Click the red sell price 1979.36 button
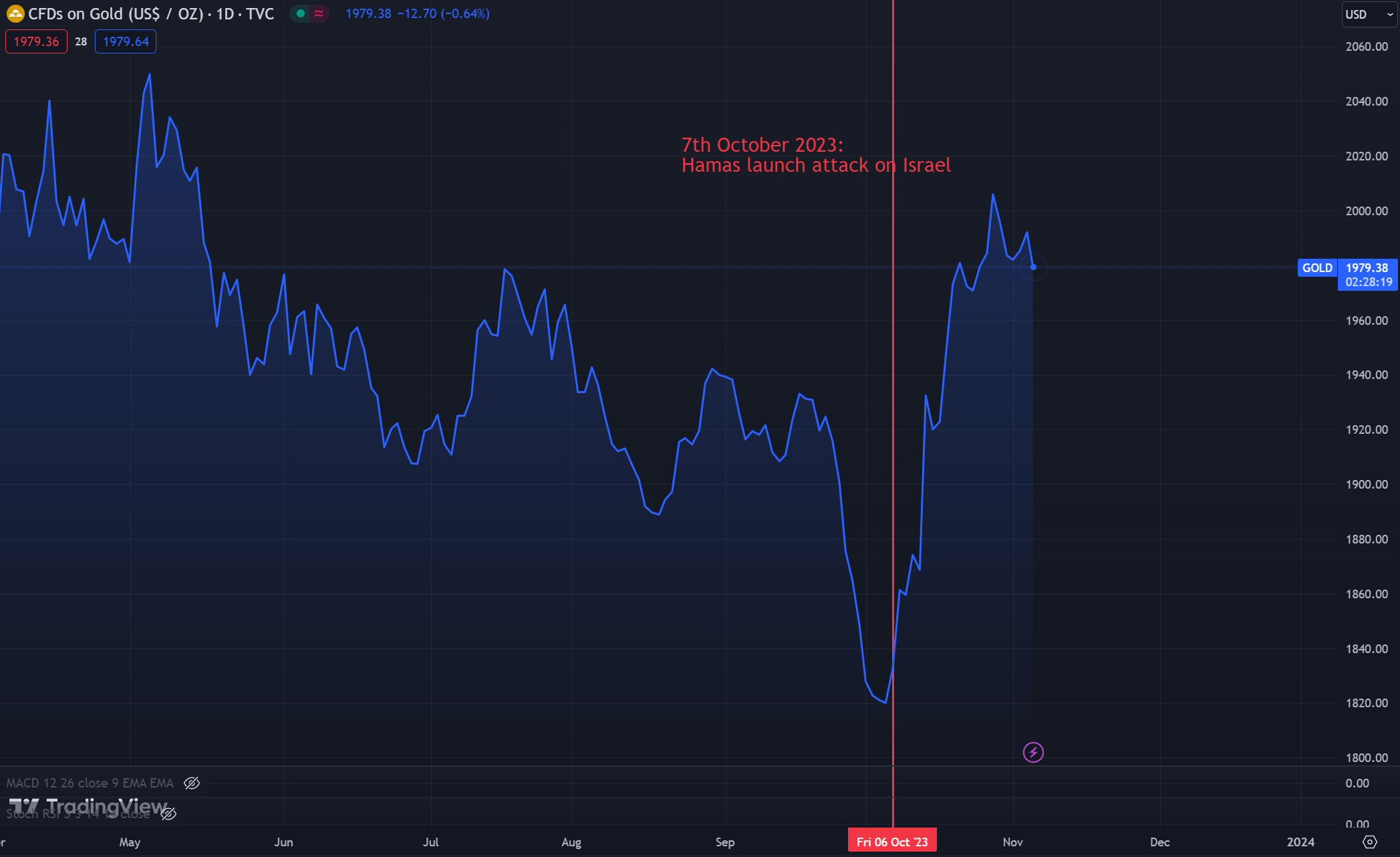Viewport: 1400px width, 857px height. [x=36, y=41]
